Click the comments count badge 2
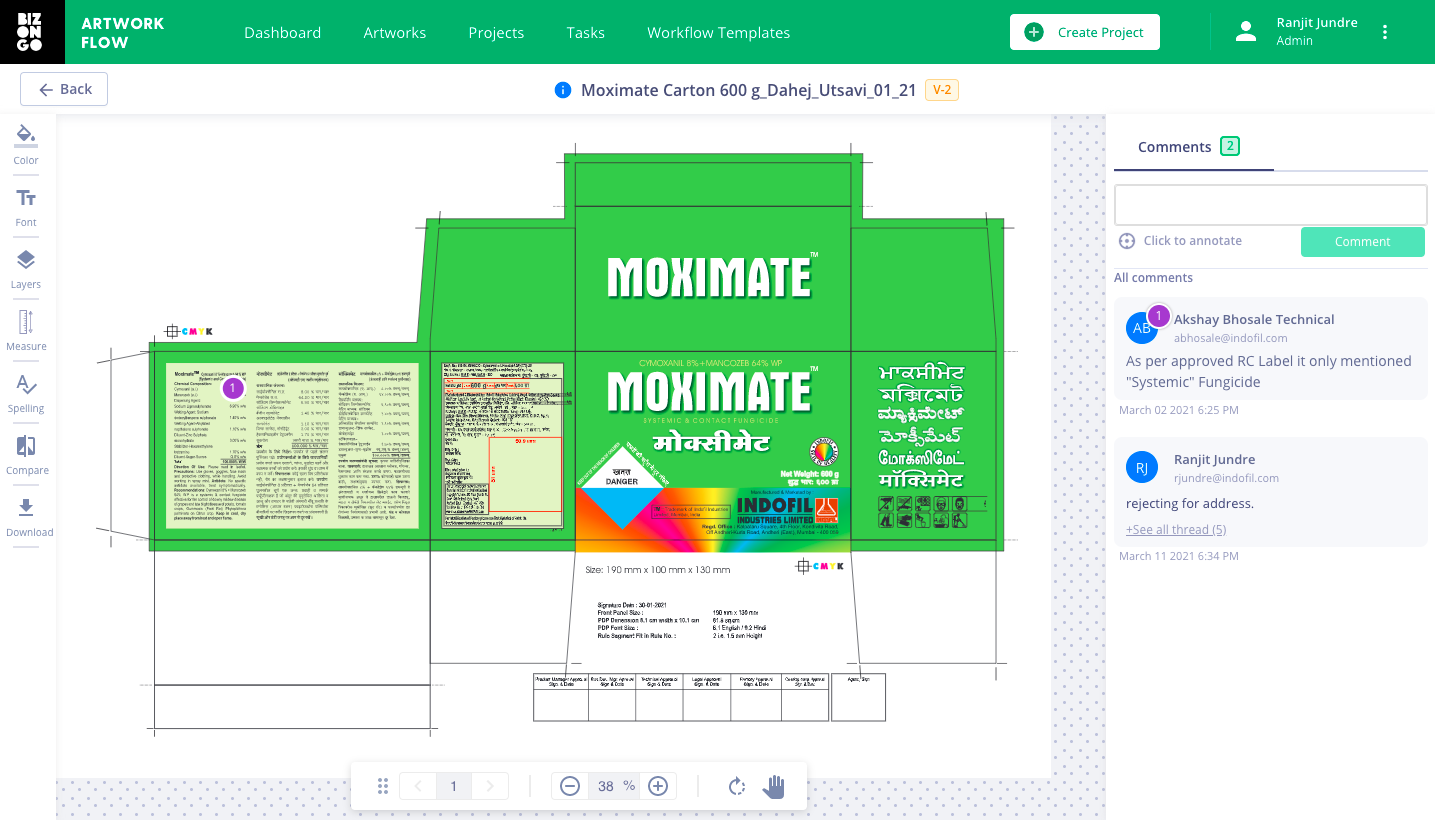Image resolution: width=1435 pixels, height=820 pixels. tap(1230, 146)
